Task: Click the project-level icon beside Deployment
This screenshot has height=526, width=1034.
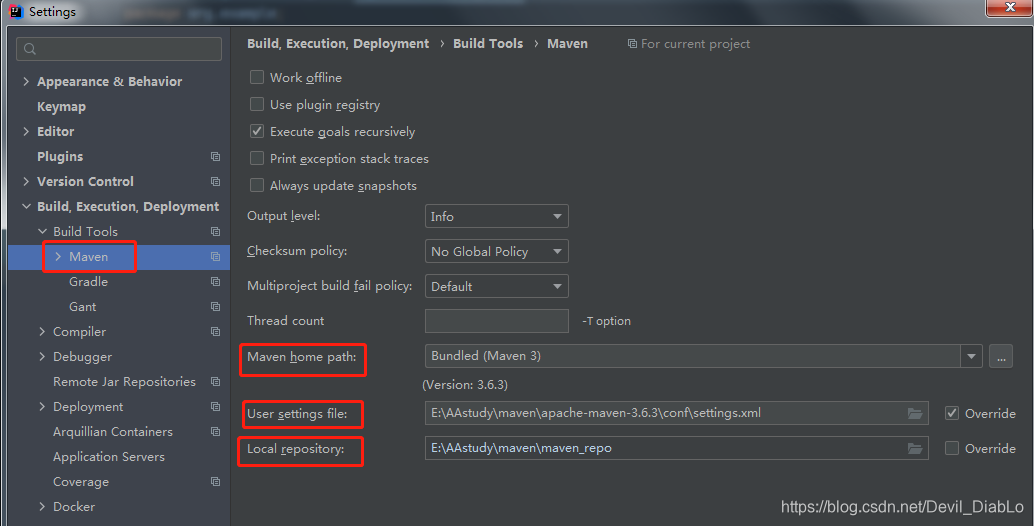Action: point(215,407)
